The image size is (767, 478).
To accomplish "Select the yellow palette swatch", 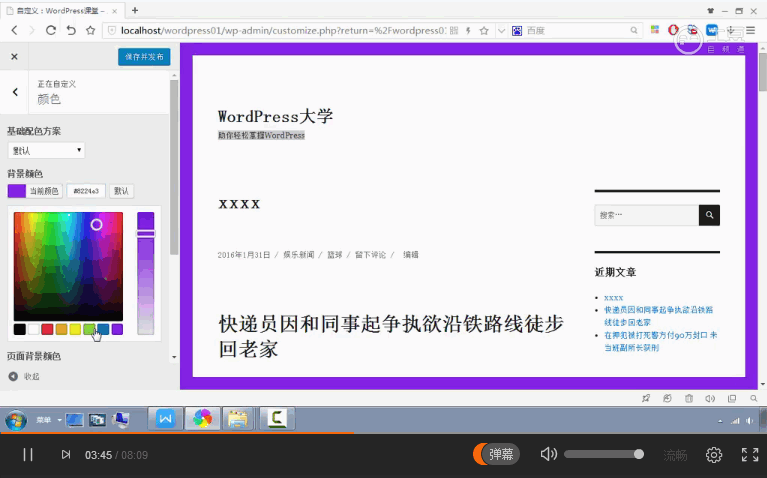I will (x=75, y=329).
